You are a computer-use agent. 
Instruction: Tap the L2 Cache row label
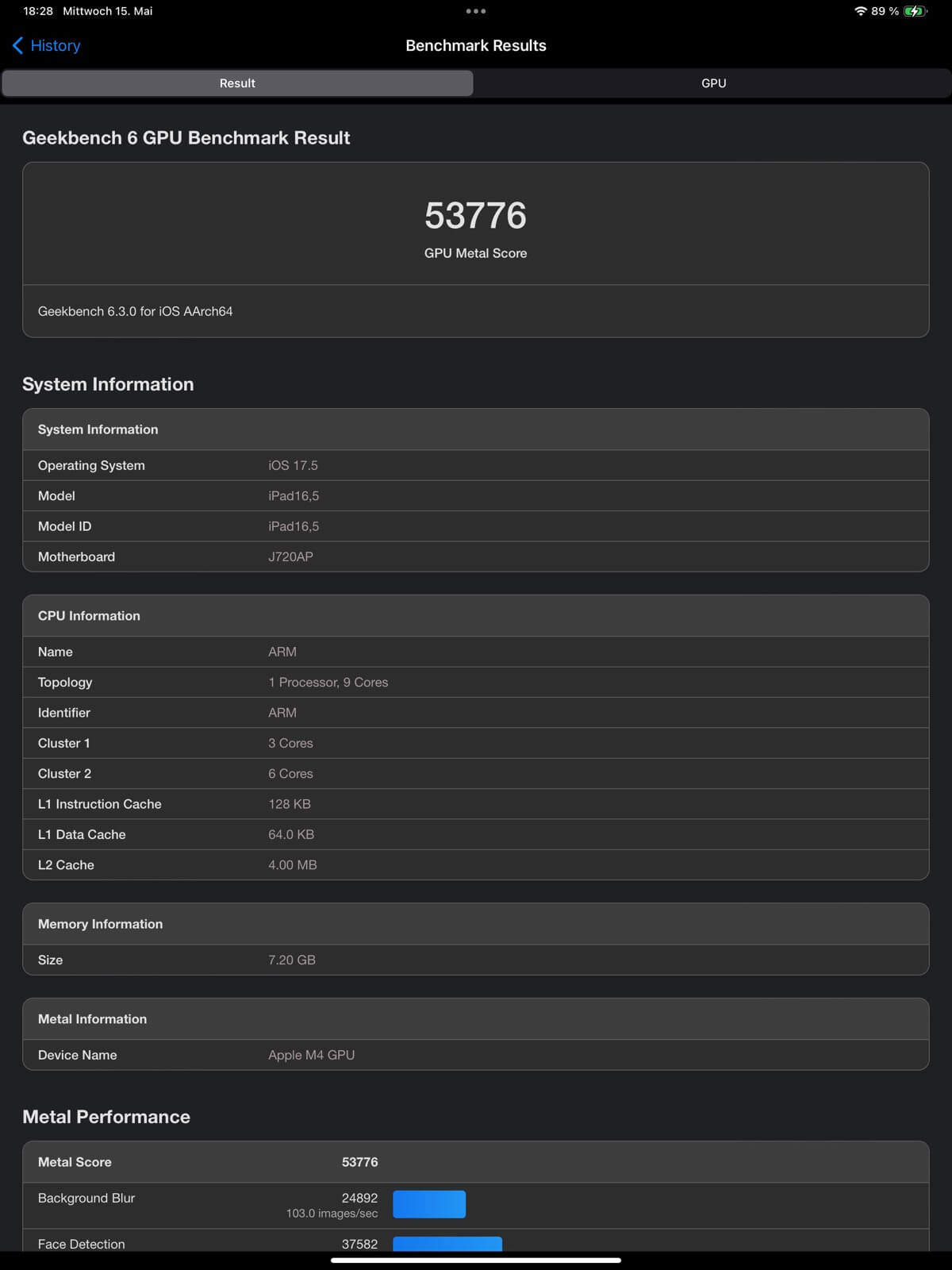tap(66, 865)
